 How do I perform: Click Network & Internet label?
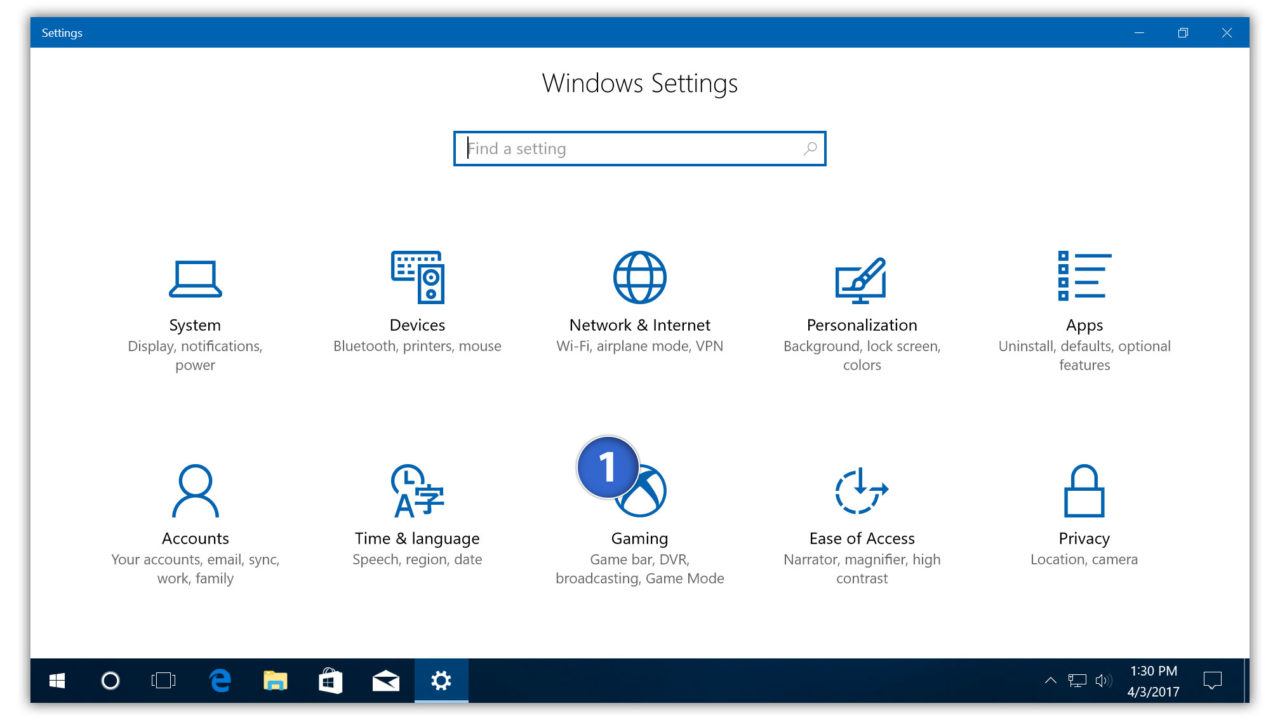(x=640, y=325)
